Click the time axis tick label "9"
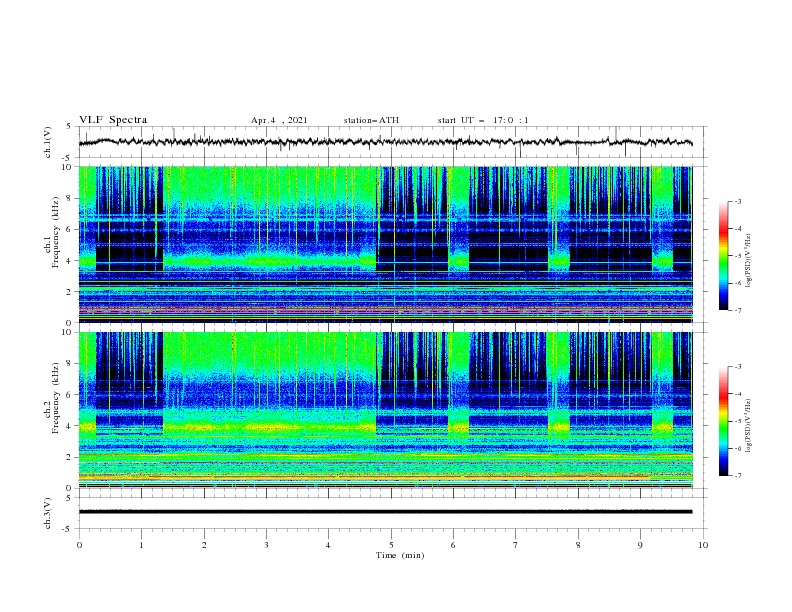 point(640,545)
